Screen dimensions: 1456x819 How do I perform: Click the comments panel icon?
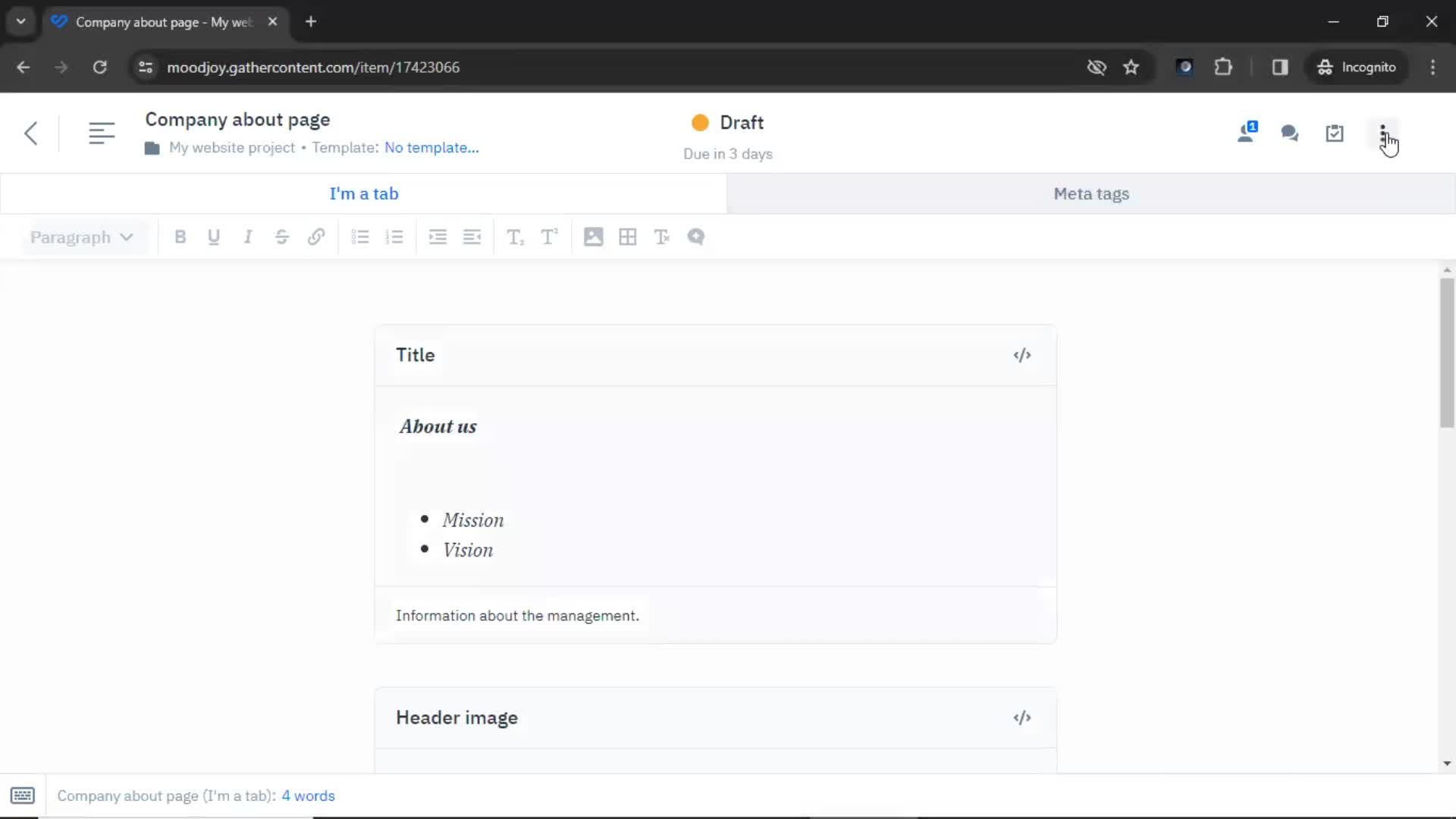pos(1291,132)
